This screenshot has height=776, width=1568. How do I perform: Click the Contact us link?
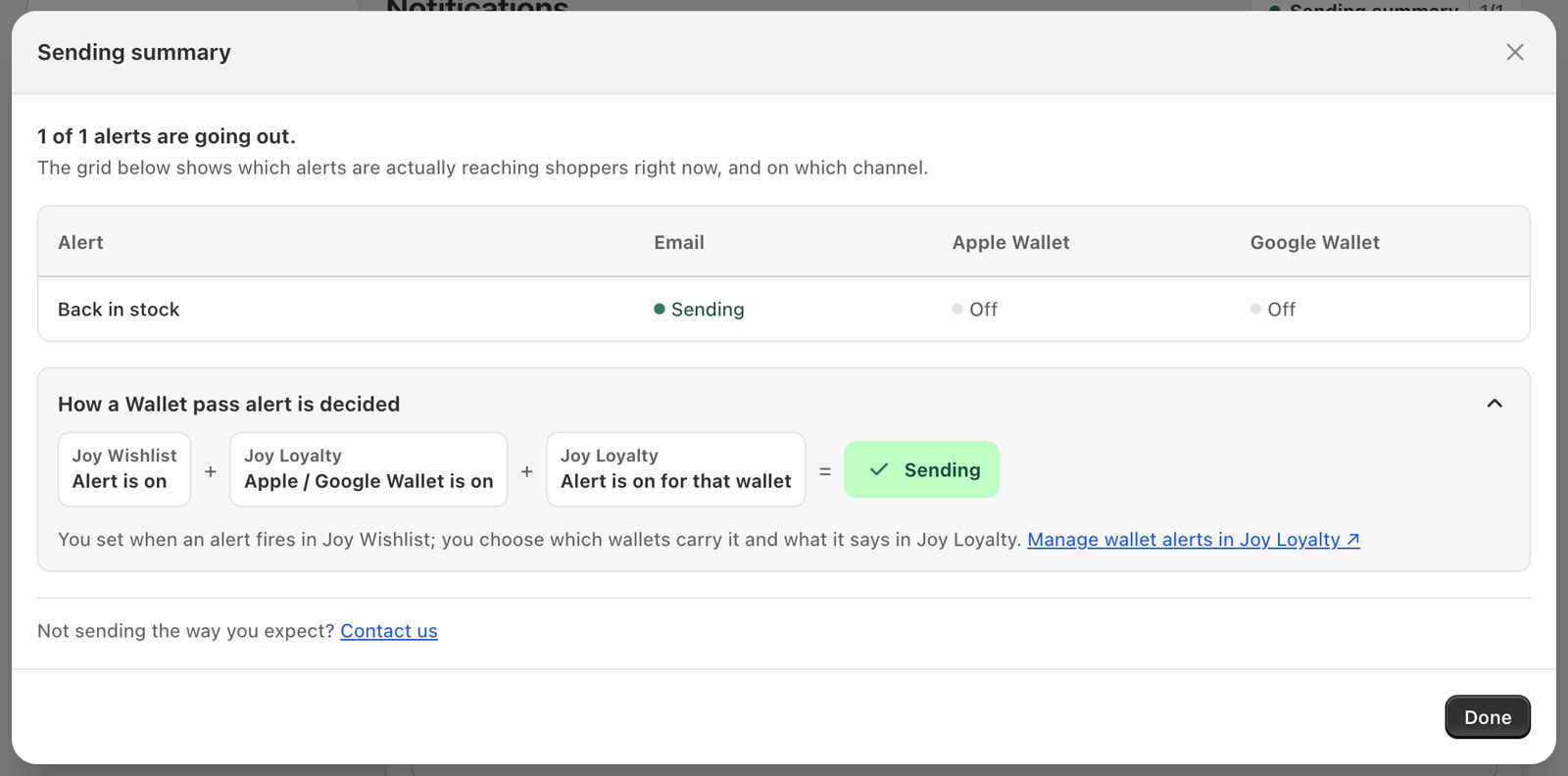tap(389, 631)
